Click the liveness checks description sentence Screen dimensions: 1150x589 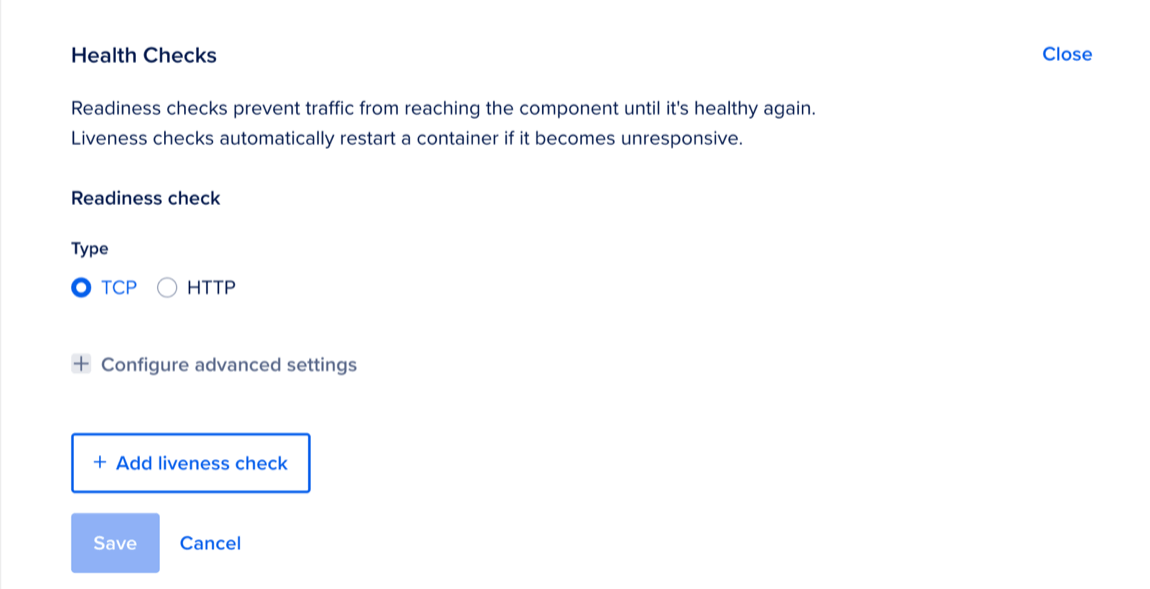coord(407,138)
